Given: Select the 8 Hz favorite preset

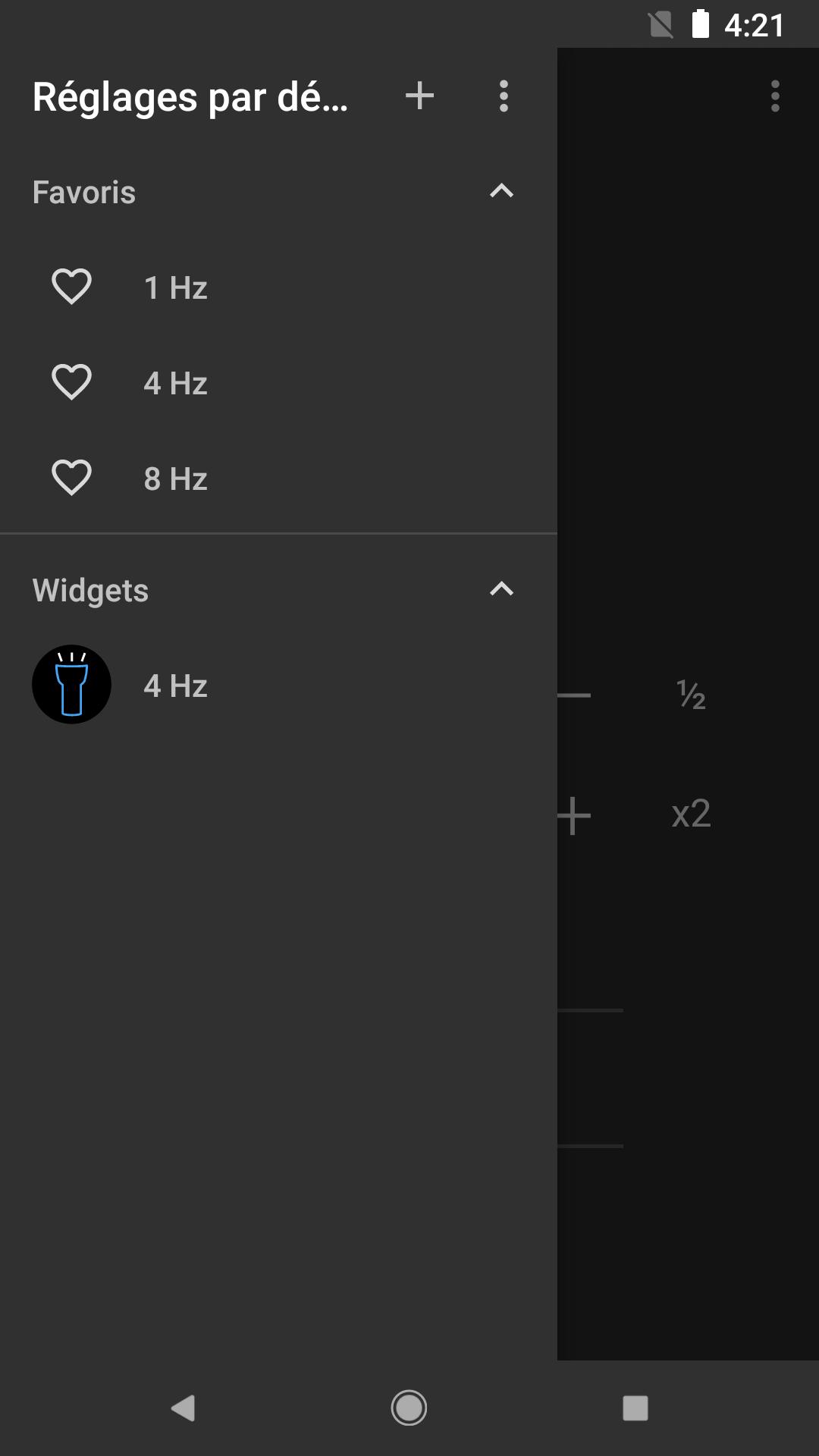Looking at the screenshot, I should [278, 479].
